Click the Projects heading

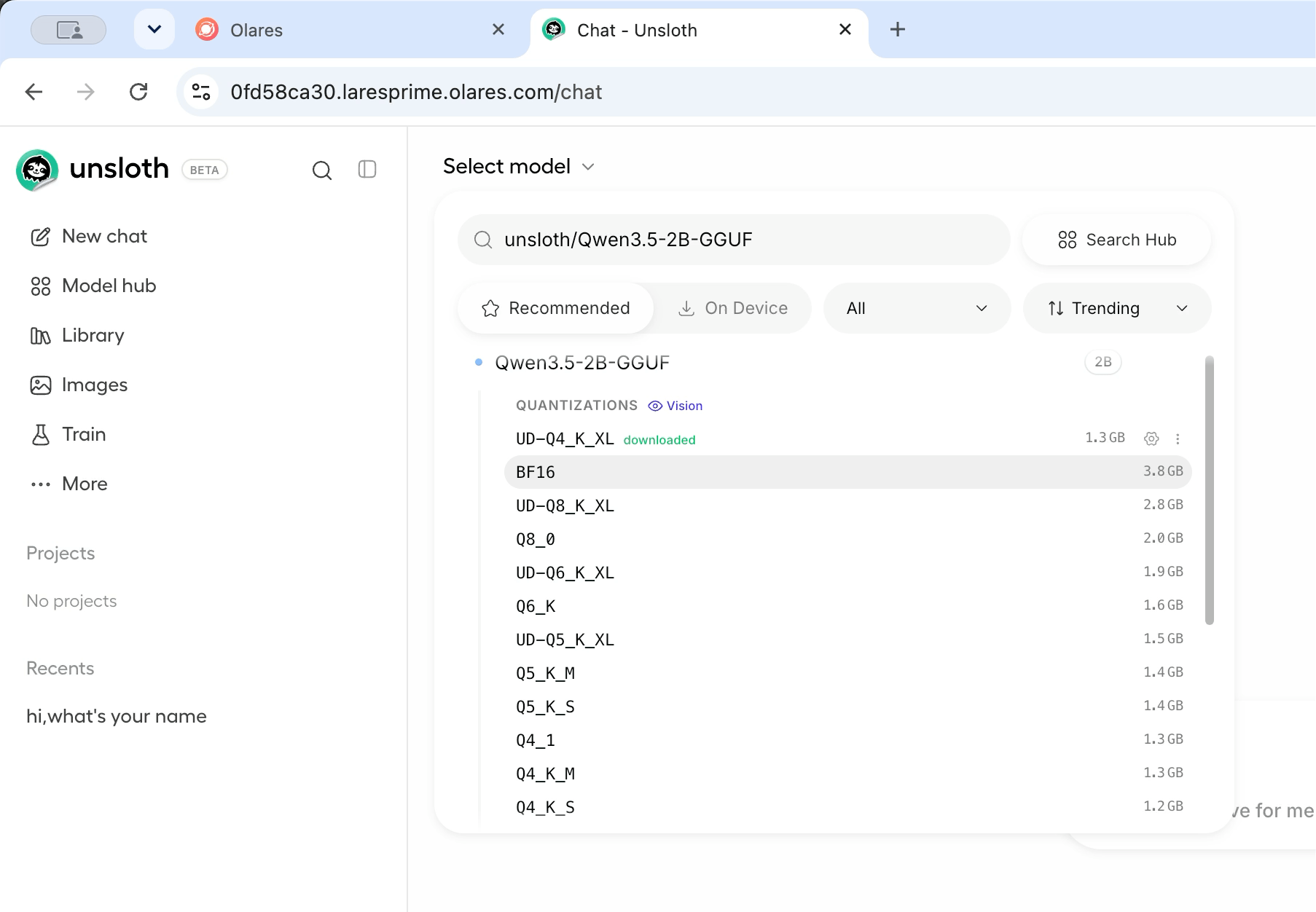coord(60,553)
